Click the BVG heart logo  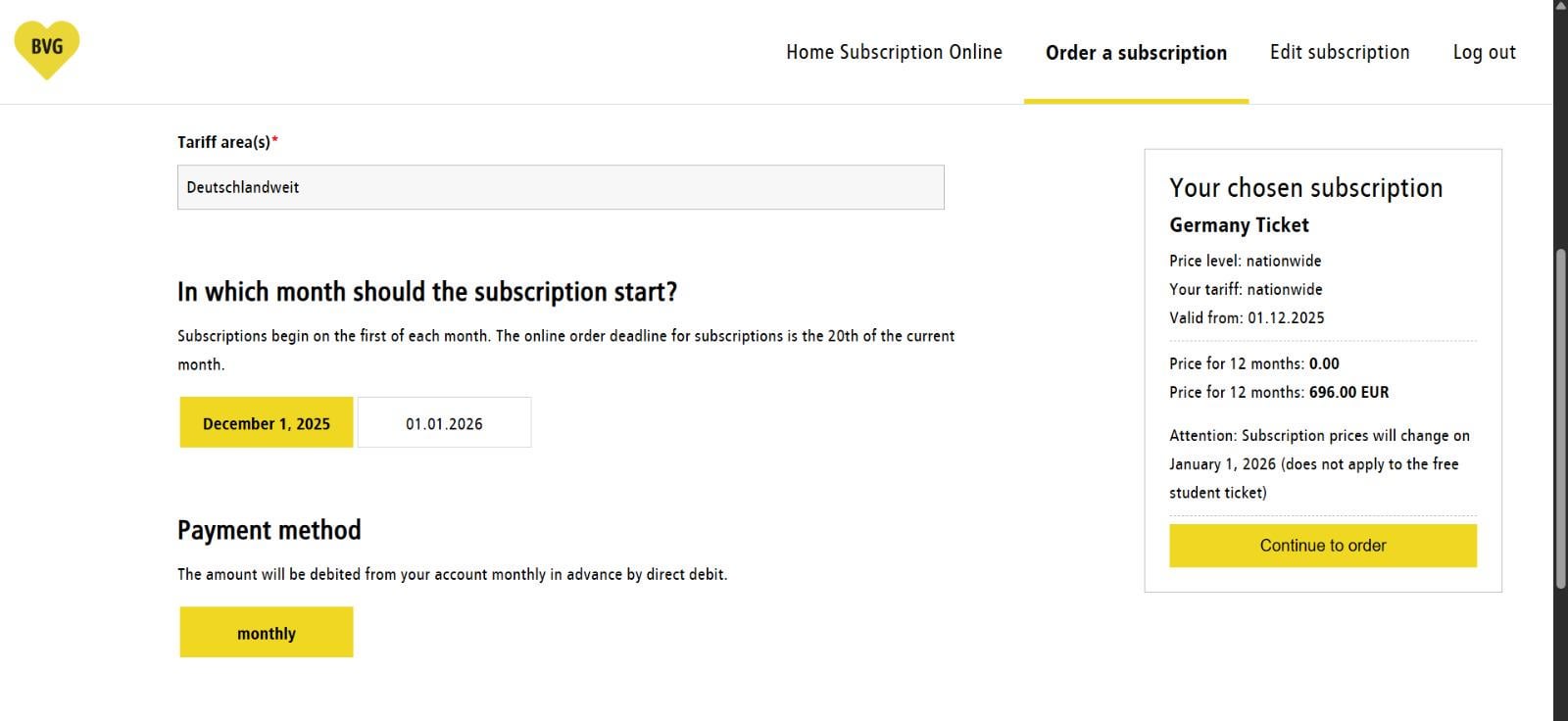tap(47, 50)
